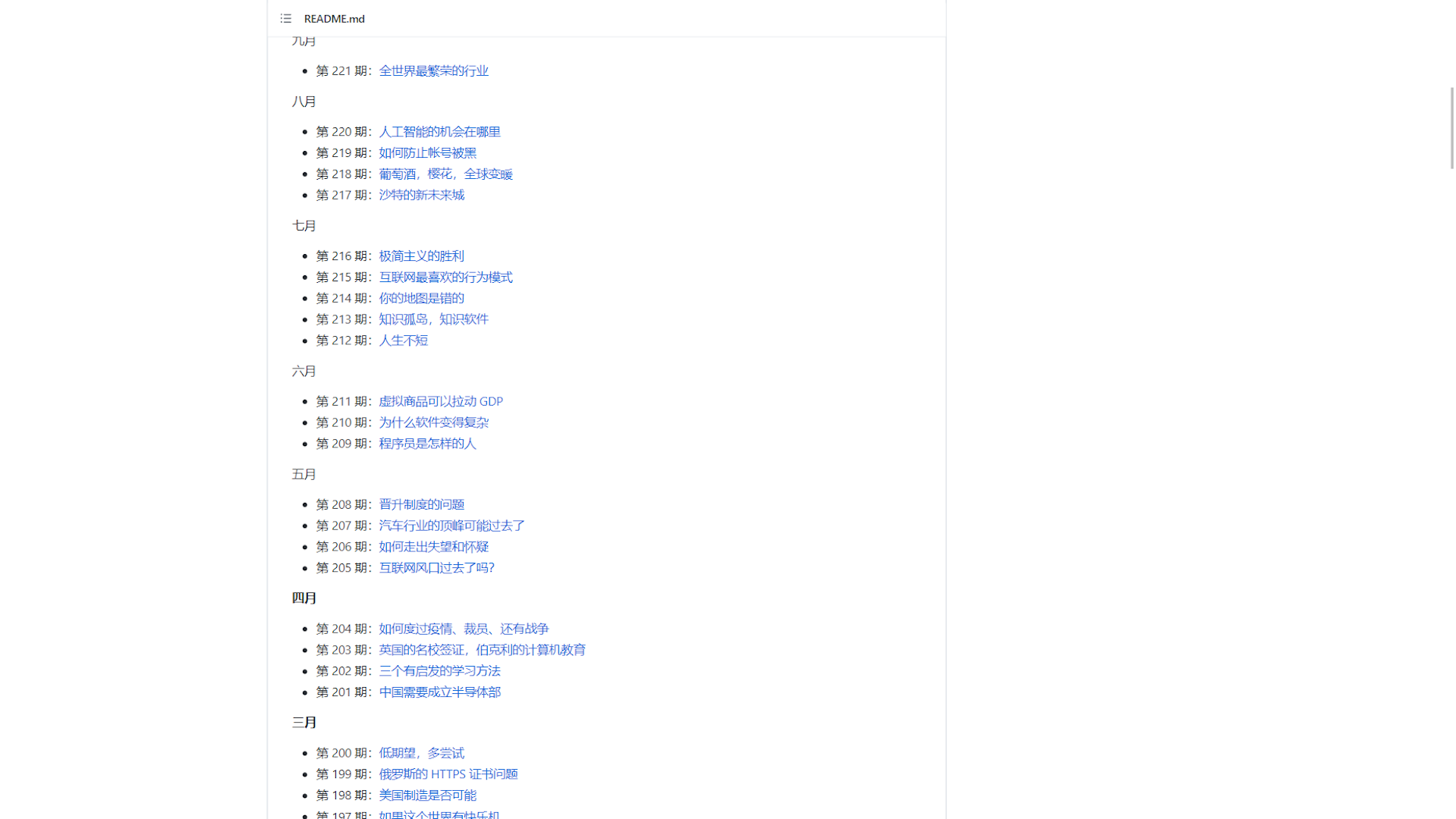Open 中国需要成立半导体部 link
This screenshot has width=1456, height=819.
tap(439, 692)
